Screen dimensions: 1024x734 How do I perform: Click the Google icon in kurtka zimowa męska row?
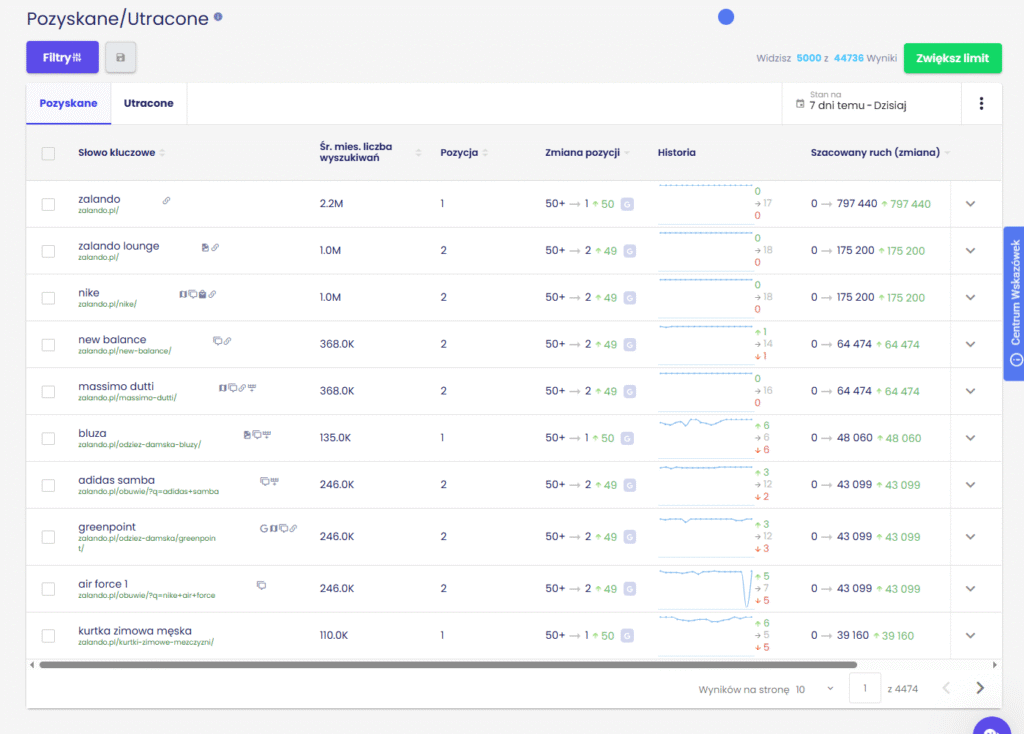[x=627, y=635]
